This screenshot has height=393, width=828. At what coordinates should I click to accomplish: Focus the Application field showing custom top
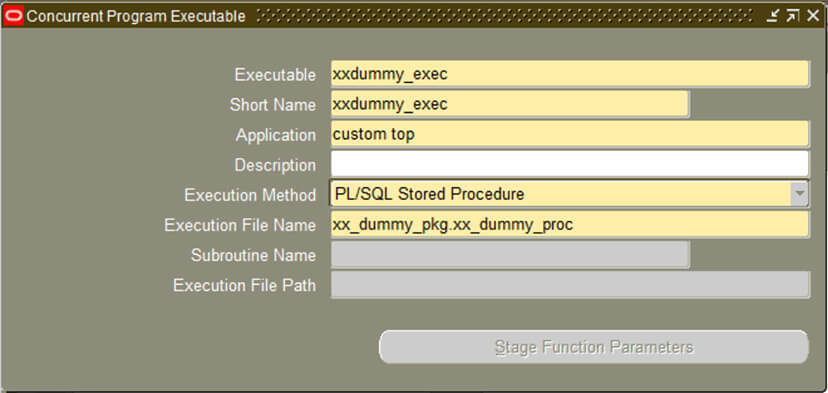[570, 134]
